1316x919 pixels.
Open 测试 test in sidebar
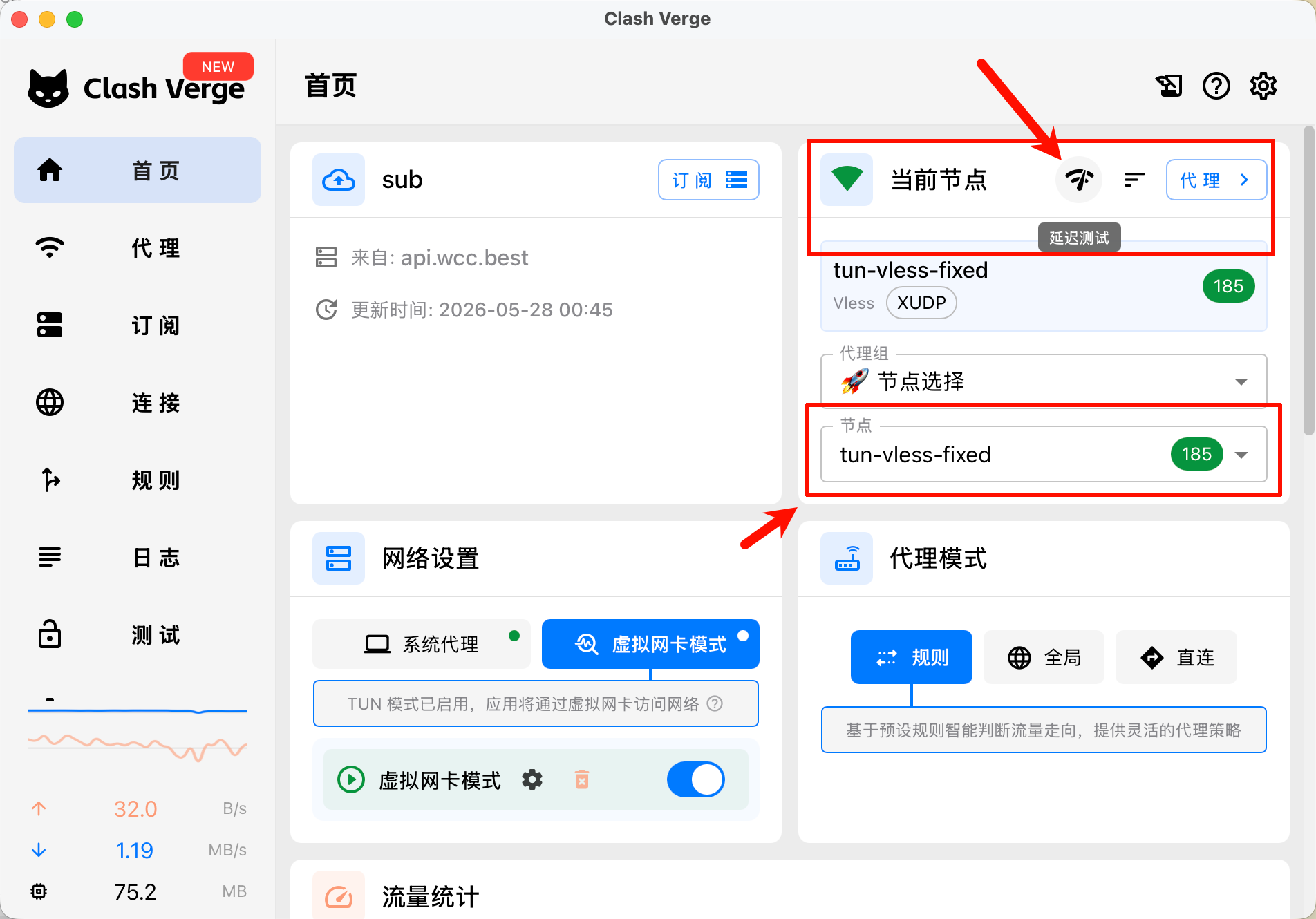[138, 634]
